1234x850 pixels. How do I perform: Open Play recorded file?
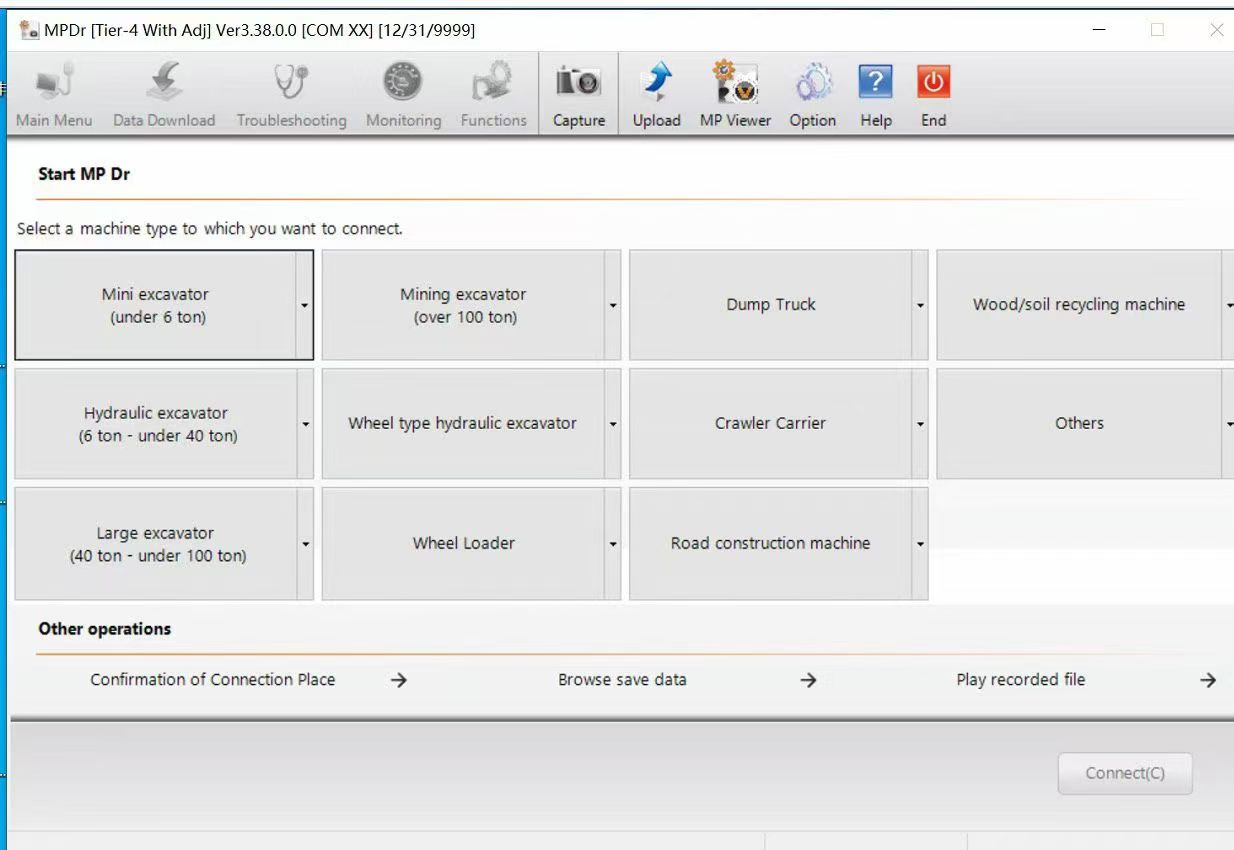(x=1020, y=680)
